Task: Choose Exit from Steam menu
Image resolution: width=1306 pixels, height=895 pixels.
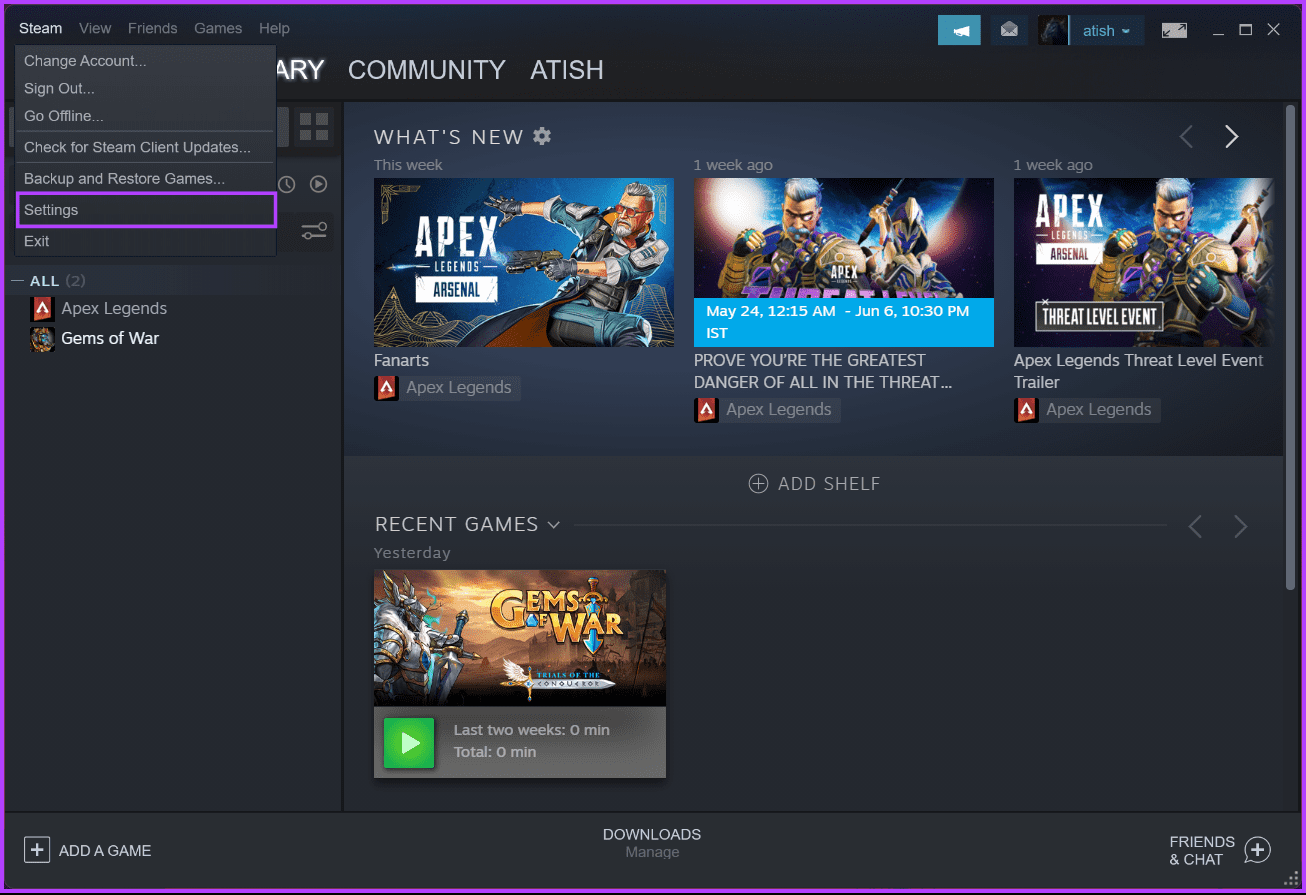Action: [145, 241]
